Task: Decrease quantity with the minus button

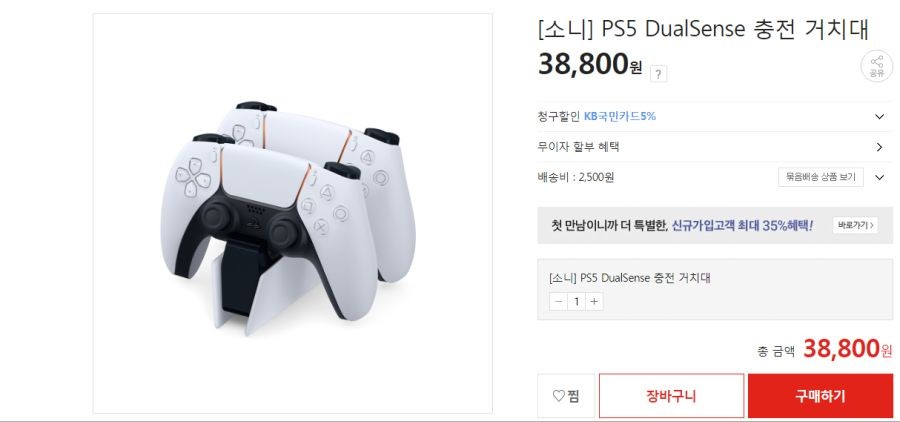Action: point(558,301)
